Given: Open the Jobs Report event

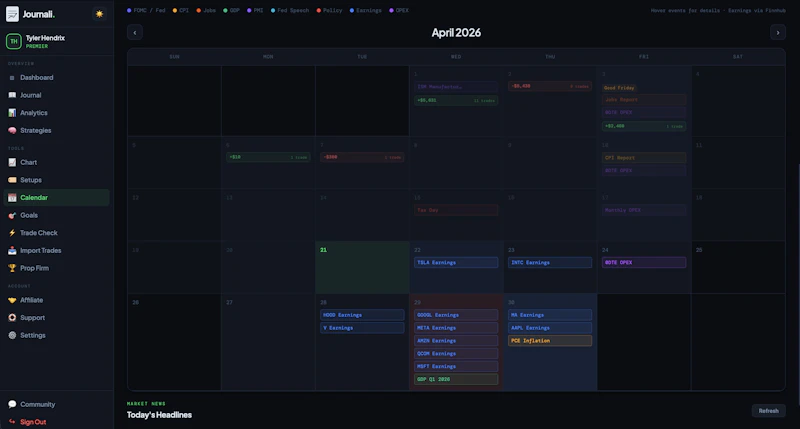Looking at the screenshot, I should pyautogui.click(x=643, y=100).
